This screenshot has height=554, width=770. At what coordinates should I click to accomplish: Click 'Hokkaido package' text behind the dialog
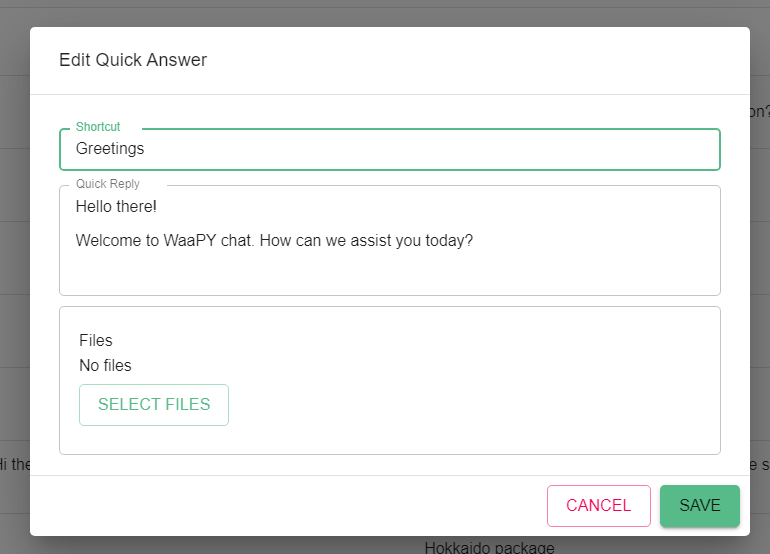tap(489, 547)
